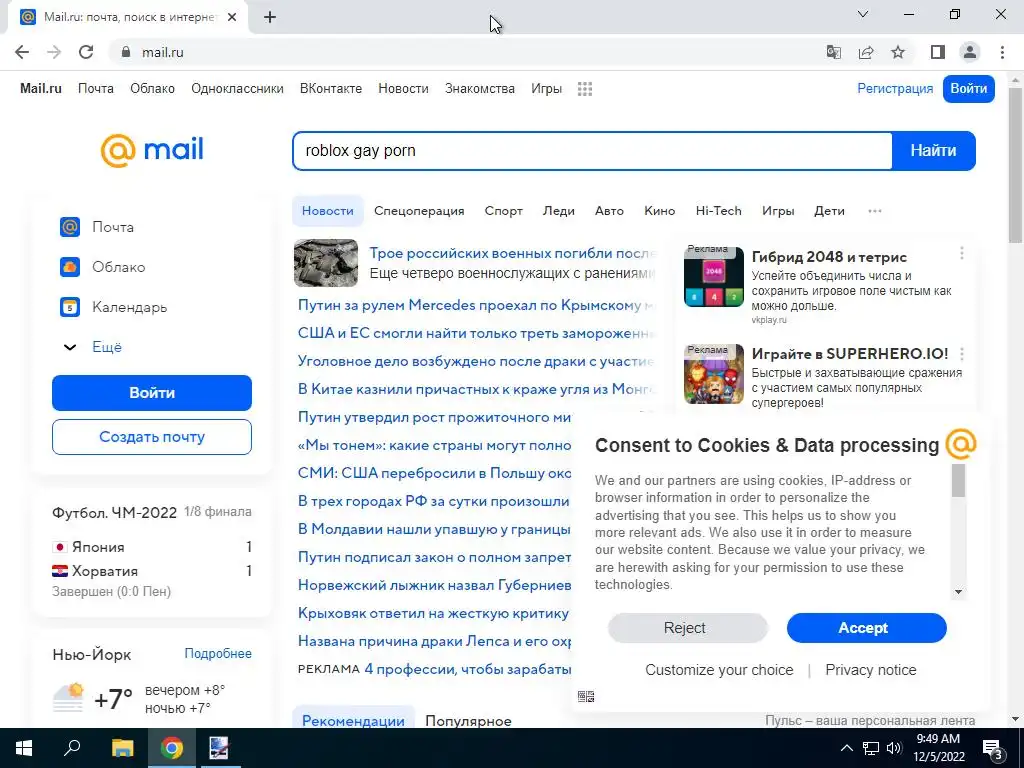
Task: Open volume control in system tray
Action: pos(894,748)
